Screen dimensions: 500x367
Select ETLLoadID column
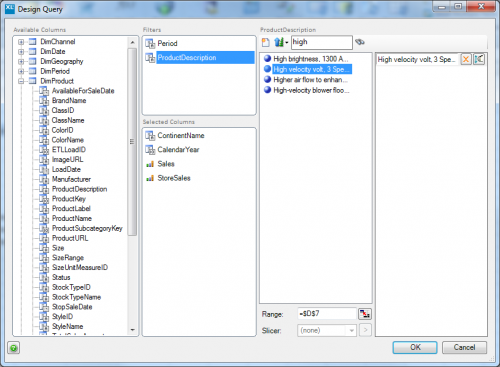click(69, 150)
